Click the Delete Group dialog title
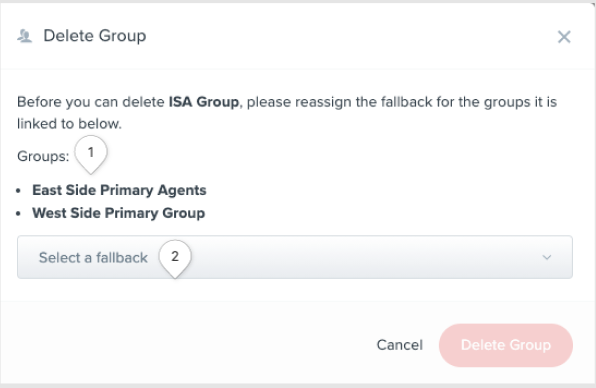 (95, 36)
